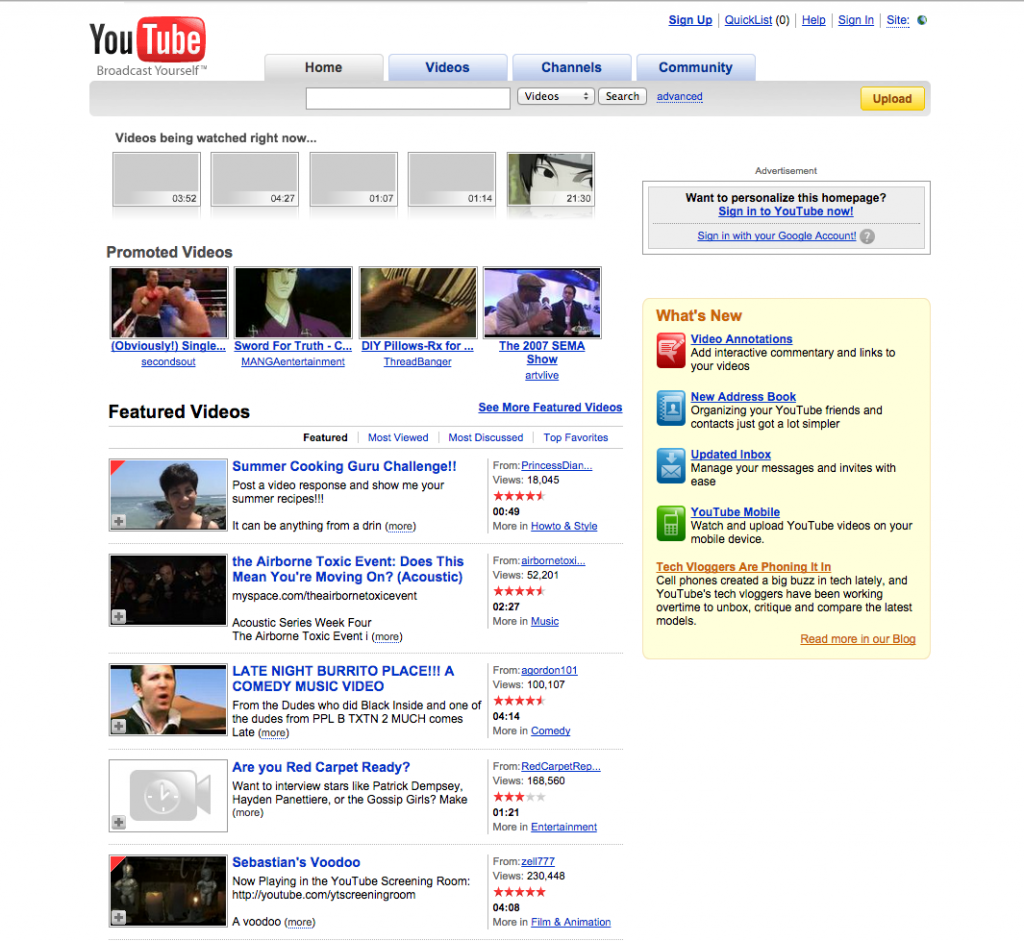Click the yellow Upload button
Image resolution: width=1024 pixels, height=941 pixels.
click(x=892, y=99)
